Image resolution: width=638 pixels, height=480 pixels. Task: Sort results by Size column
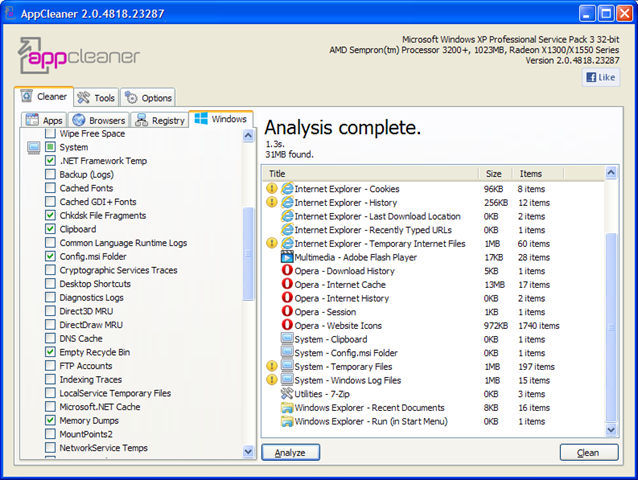tap(495, 174)
